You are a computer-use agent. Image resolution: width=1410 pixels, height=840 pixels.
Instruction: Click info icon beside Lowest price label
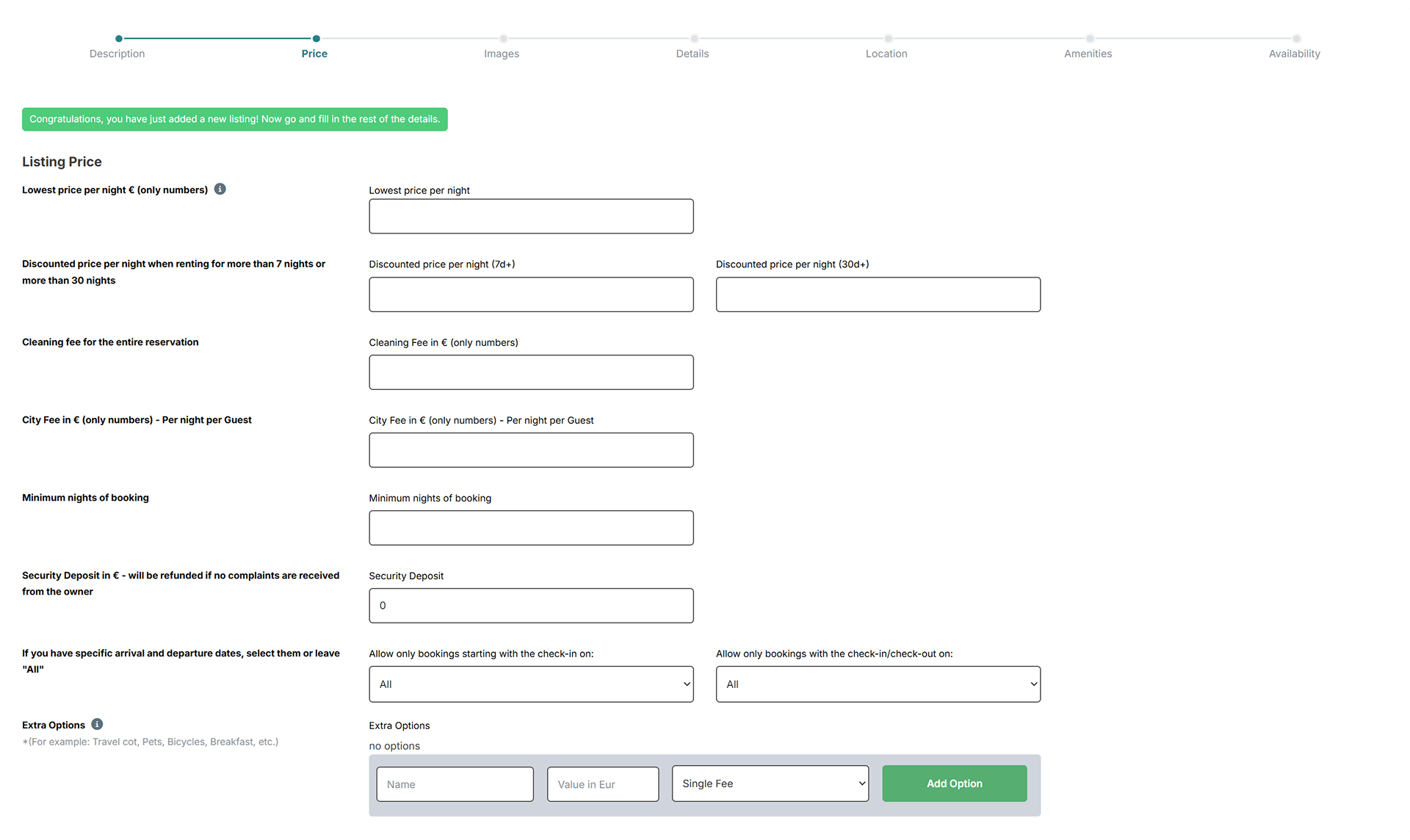click(x=220, y=189)
